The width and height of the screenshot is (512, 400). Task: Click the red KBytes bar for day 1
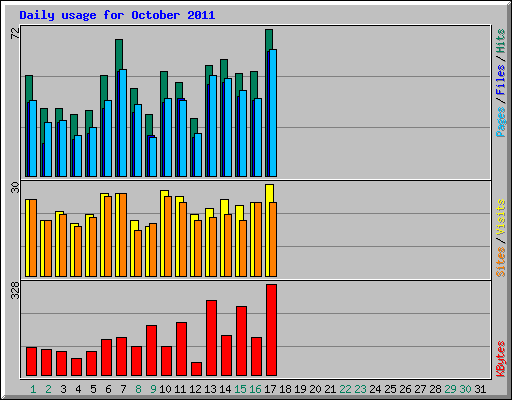point(31,362)
